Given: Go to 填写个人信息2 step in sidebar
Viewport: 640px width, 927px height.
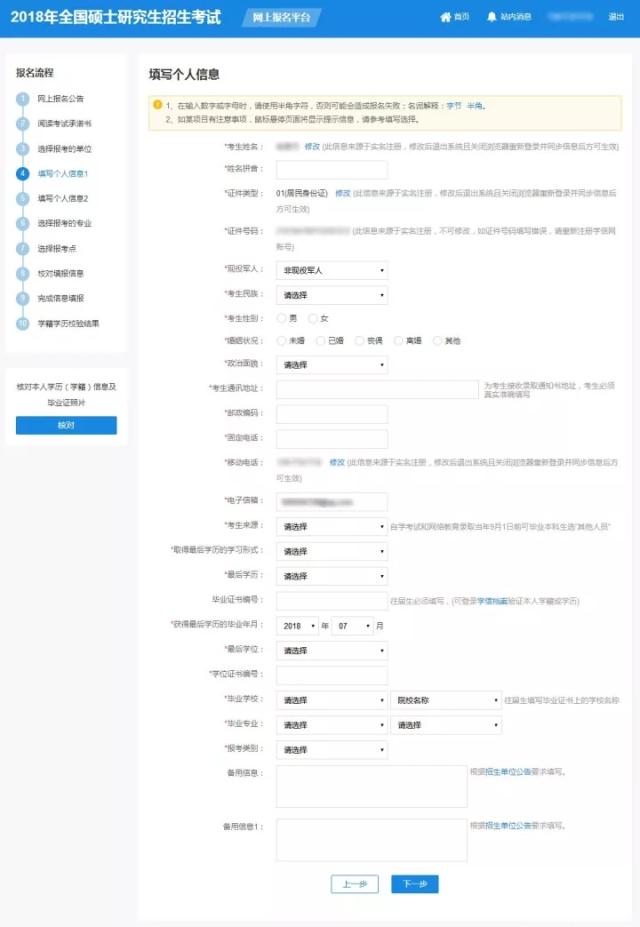Looking at the screenshot, I should pos(62,199).
